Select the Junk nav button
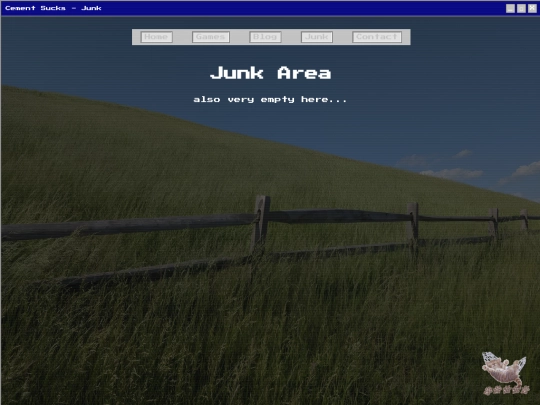The width and height of the screenshot is (540, 405). point(316,37)
